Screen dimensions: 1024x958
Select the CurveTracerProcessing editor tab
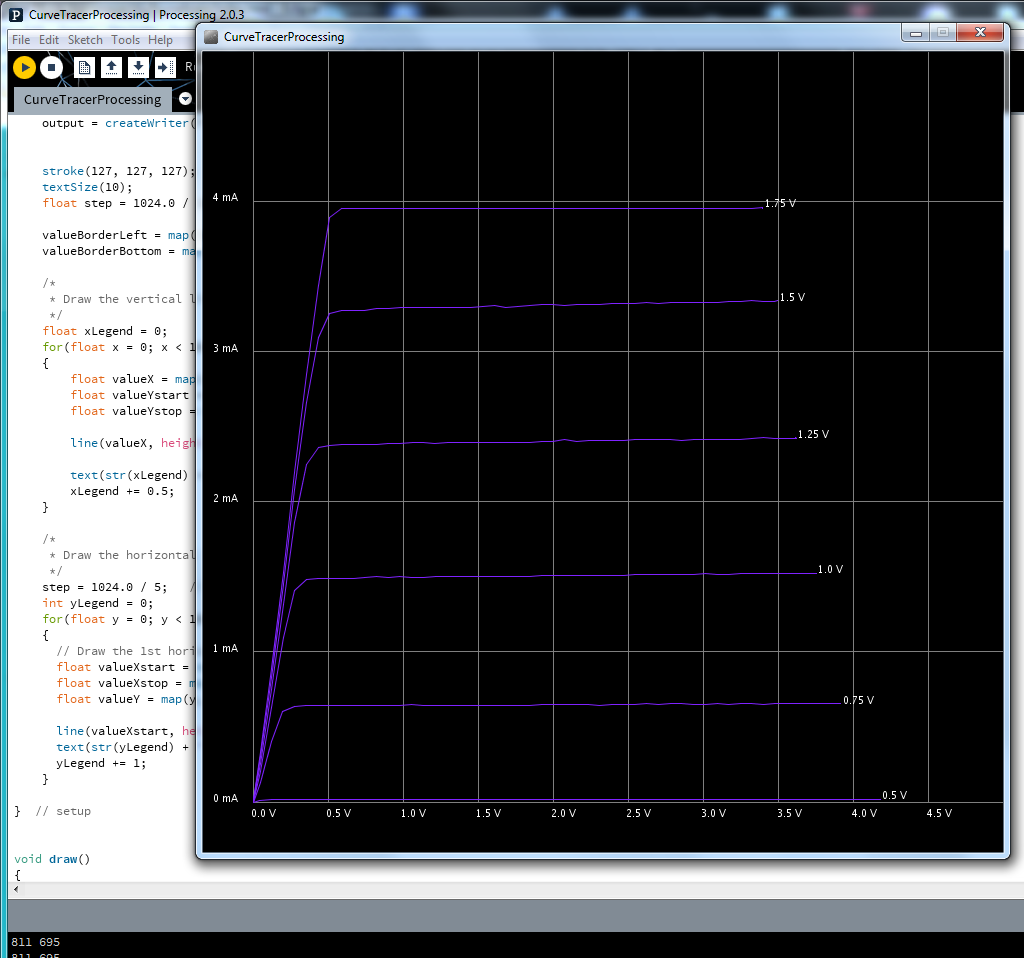coord(92,99)
